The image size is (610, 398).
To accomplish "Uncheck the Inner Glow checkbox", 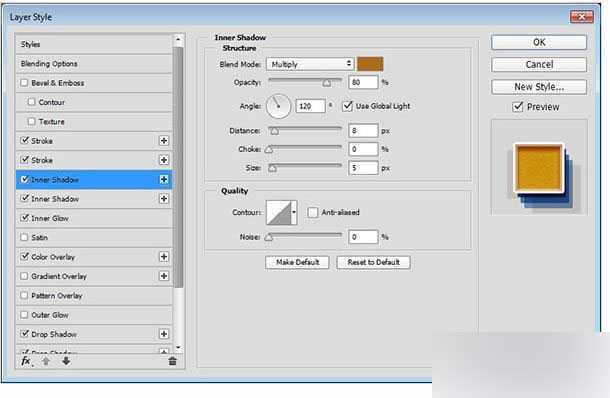I will tap(25, 218).
